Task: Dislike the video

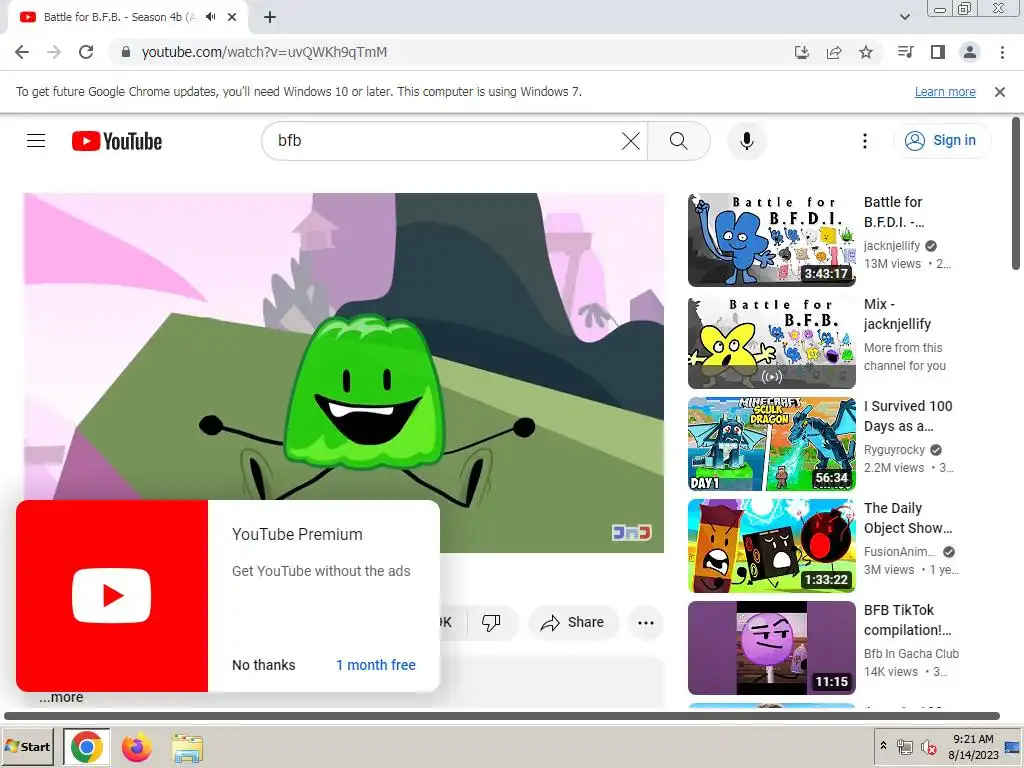Action: point(491,622)
